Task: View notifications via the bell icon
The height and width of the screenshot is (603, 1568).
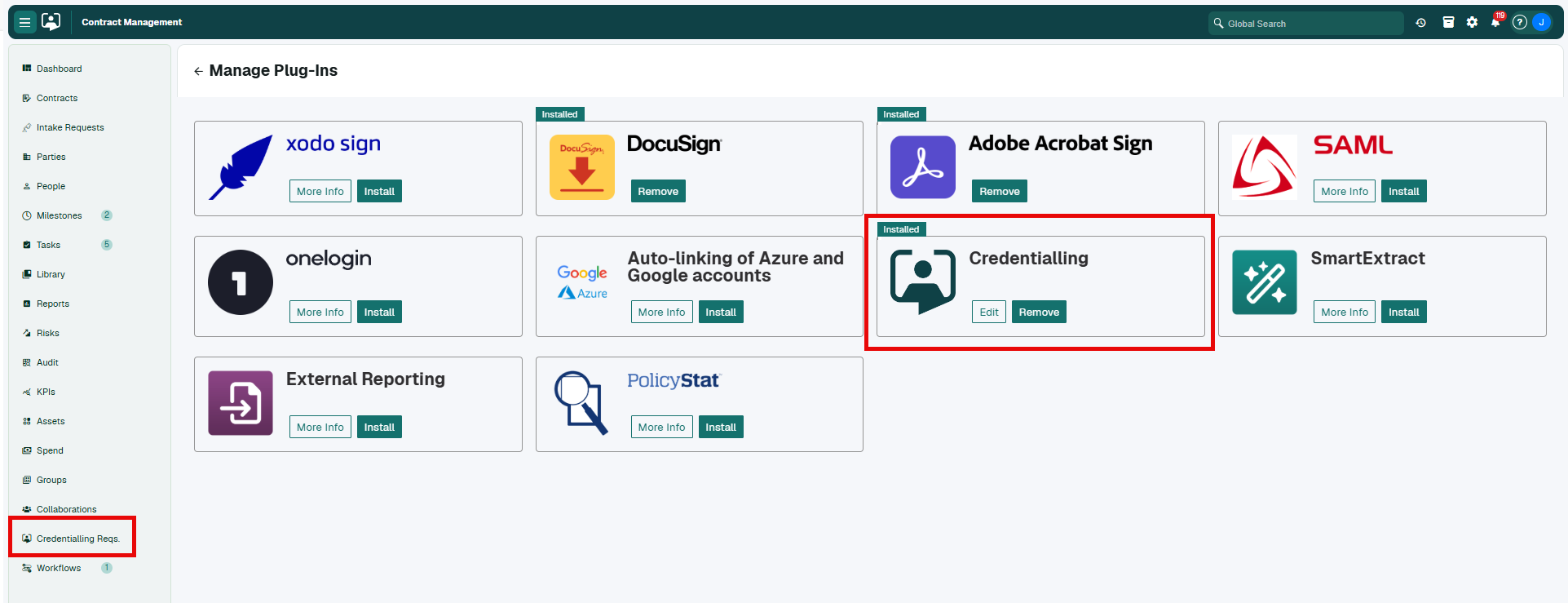Action: click(1495, 22)
